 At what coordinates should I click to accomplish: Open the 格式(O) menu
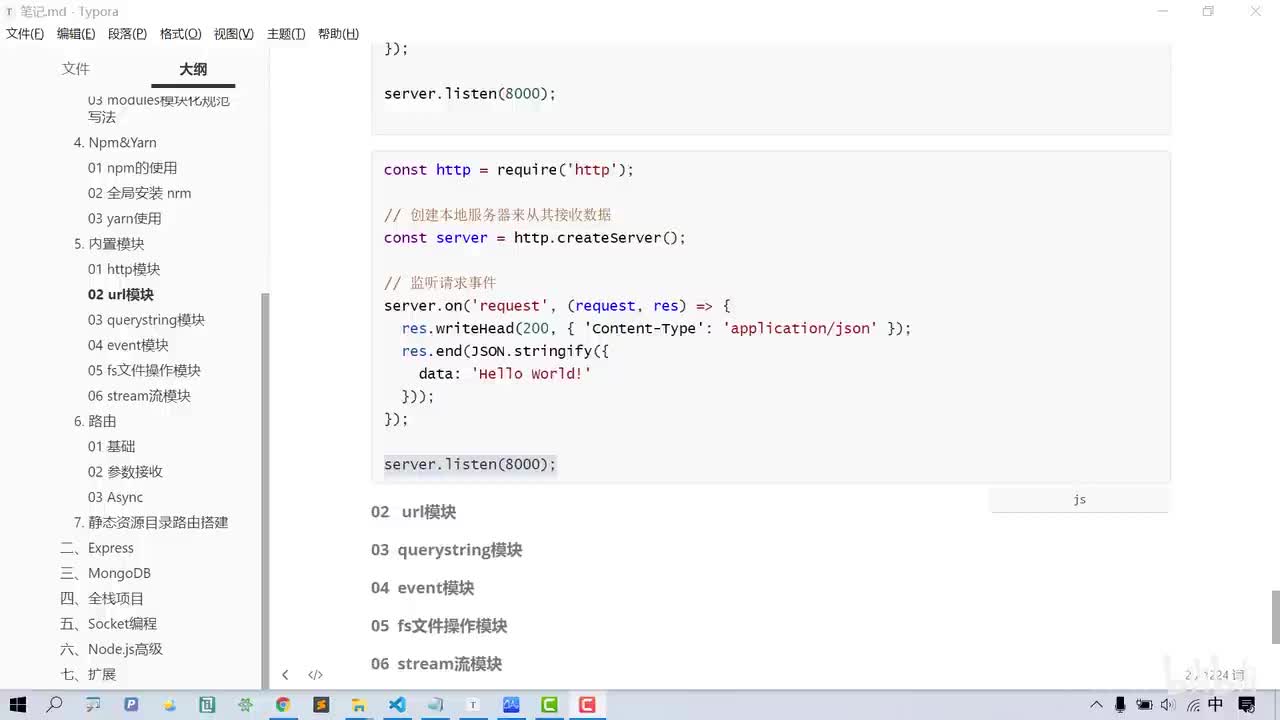tap(180, 34)
